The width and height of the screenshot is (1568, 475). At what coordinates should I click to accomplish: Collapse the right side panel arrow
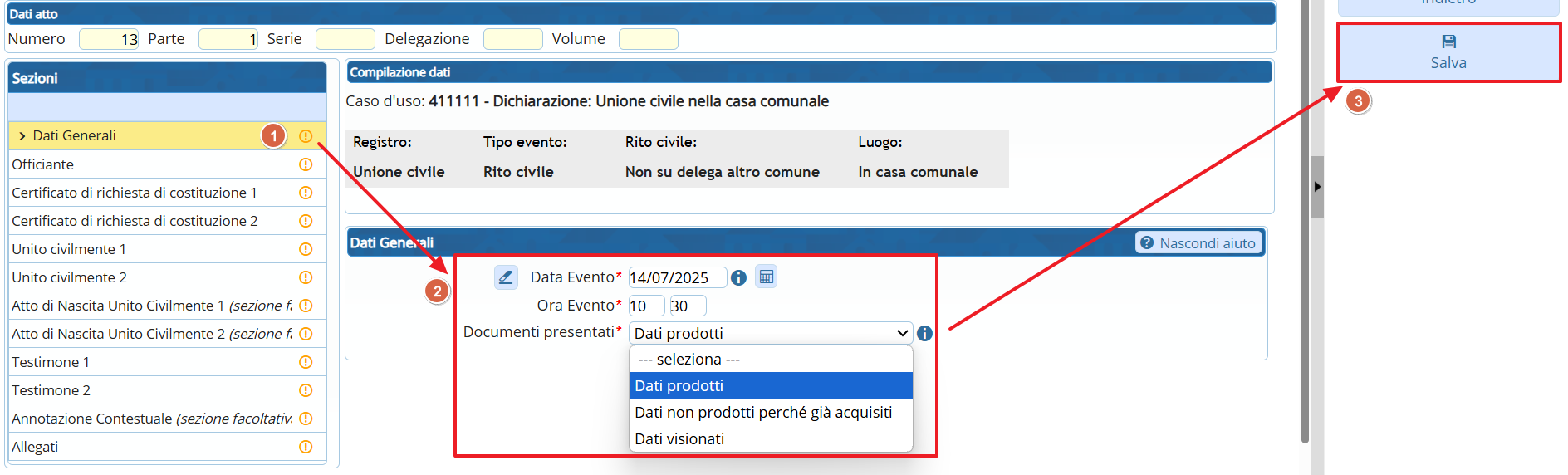pyautogui.click(x=1317, y=187)
